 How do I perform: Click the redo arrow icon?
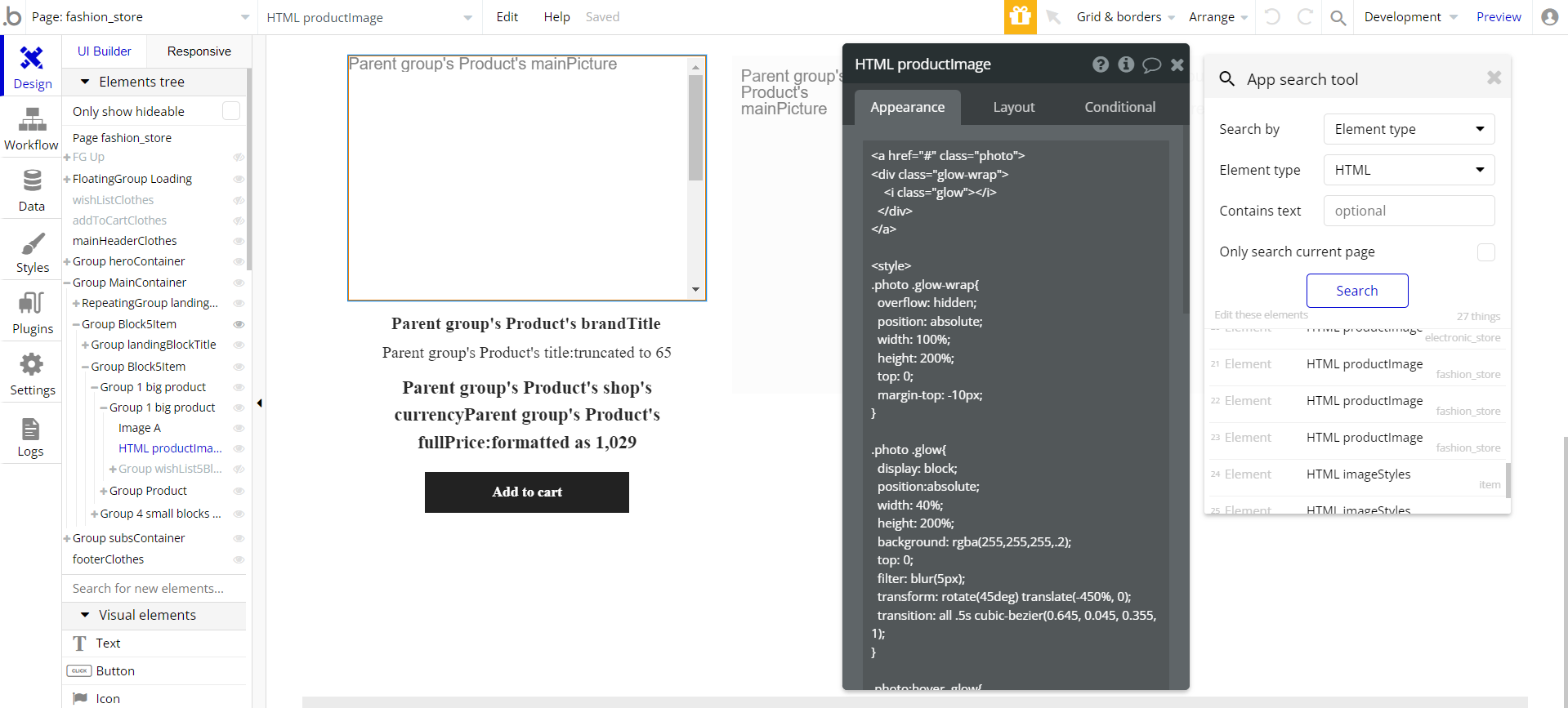pyautogui.click(x=1305, y=16)
